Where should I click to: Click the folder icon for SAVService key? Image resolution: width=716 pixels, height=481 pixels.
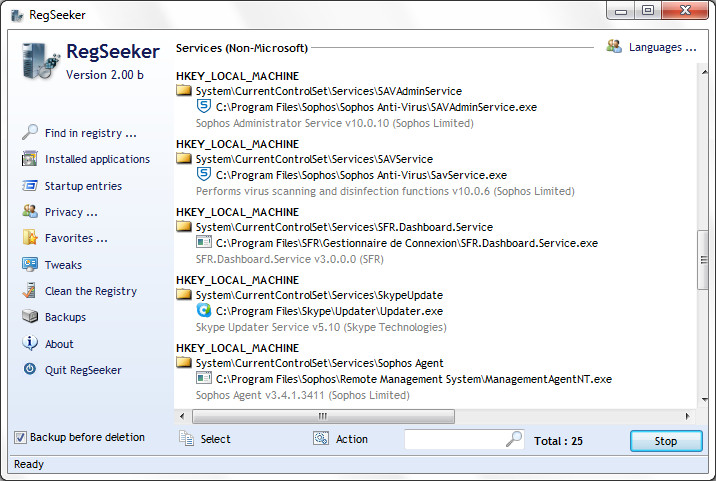[184, 158]
